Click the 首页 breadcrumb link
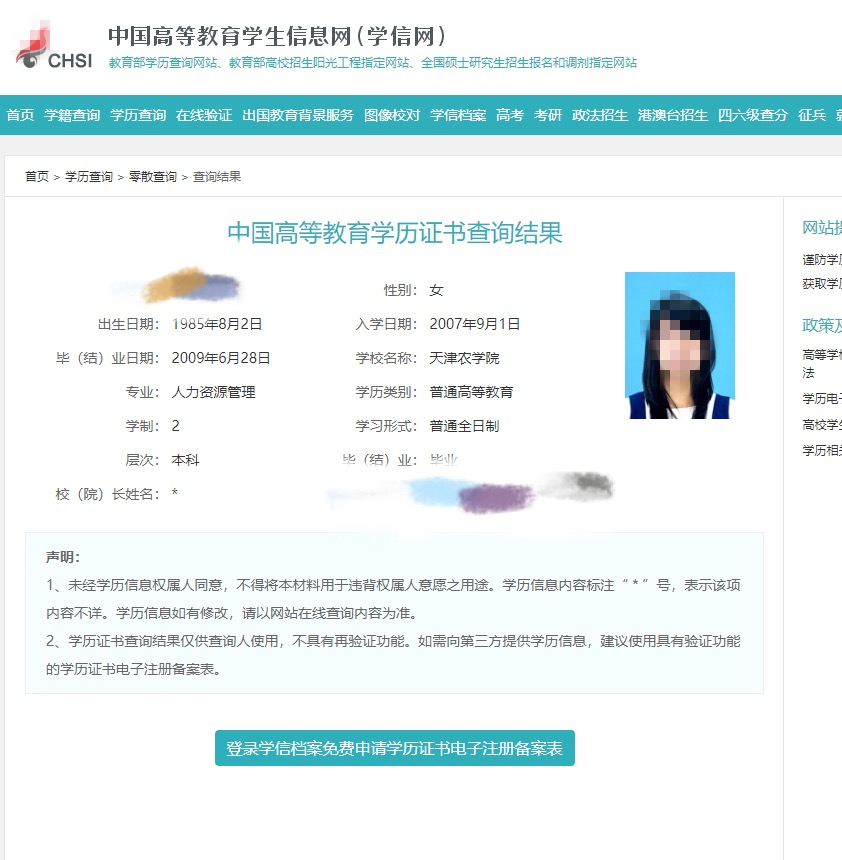The width and height of the screenshot is (842, 860). coord(37,177)
